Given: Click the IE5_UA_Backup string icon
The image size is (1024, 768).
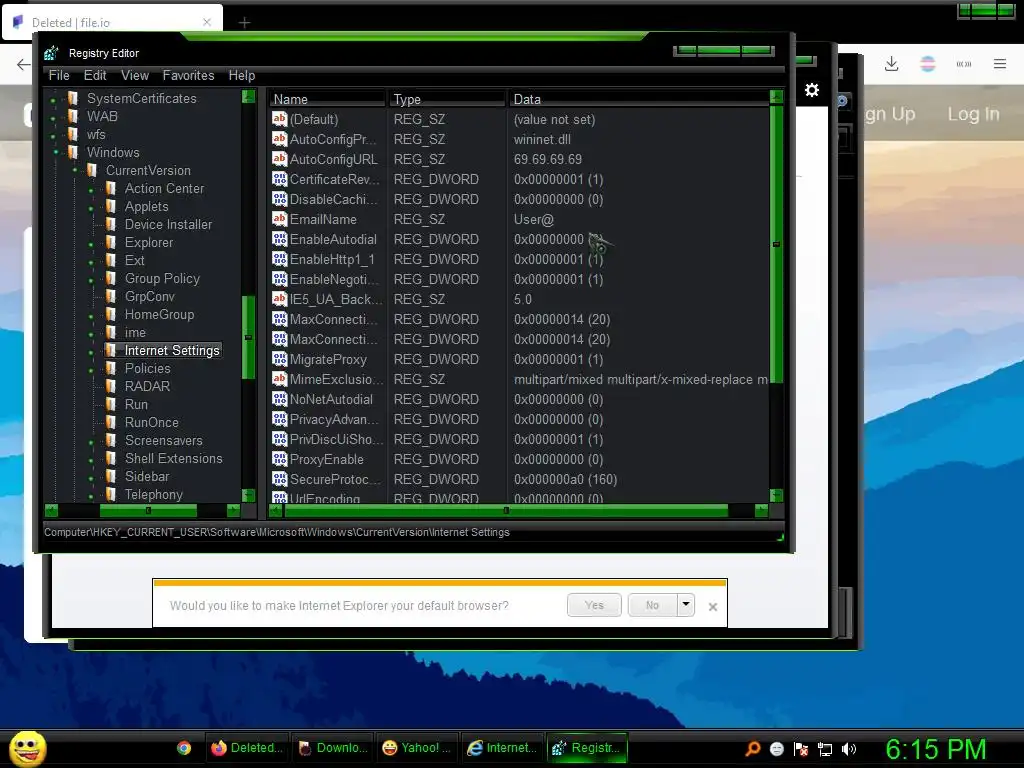Looking at the screenshot, I should tap(280, 299).
